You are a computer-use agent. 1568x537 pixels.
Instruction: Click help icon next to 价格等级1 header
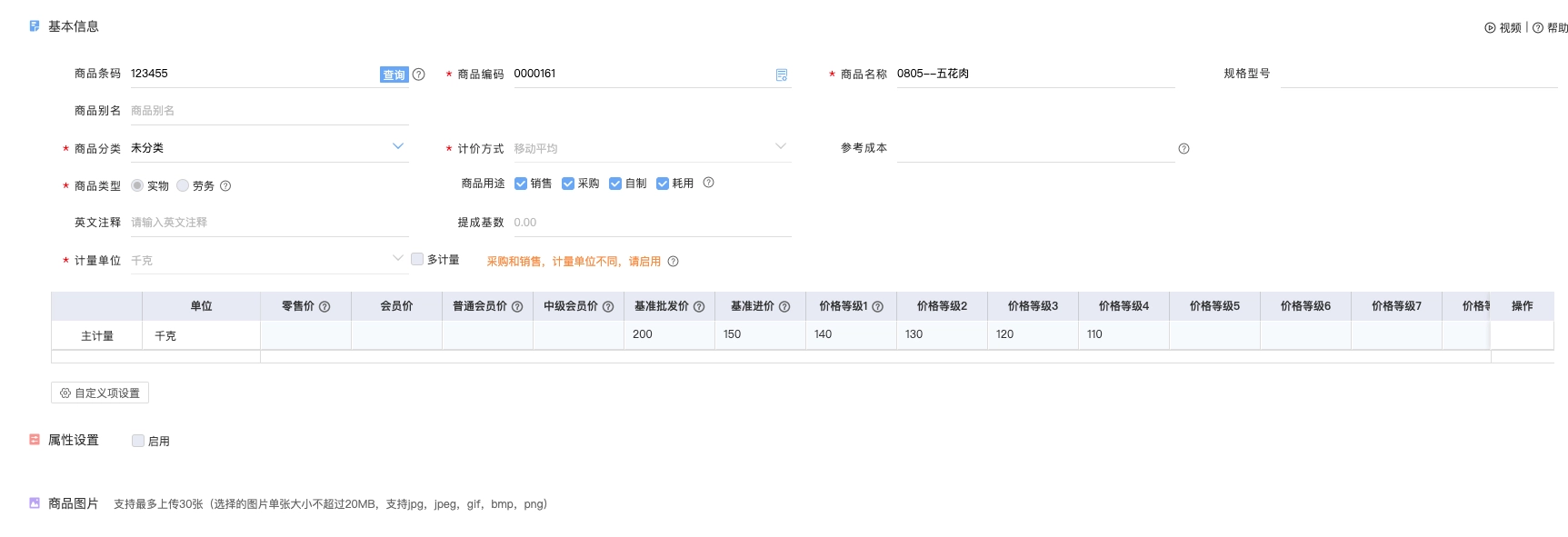pos(877,307)
